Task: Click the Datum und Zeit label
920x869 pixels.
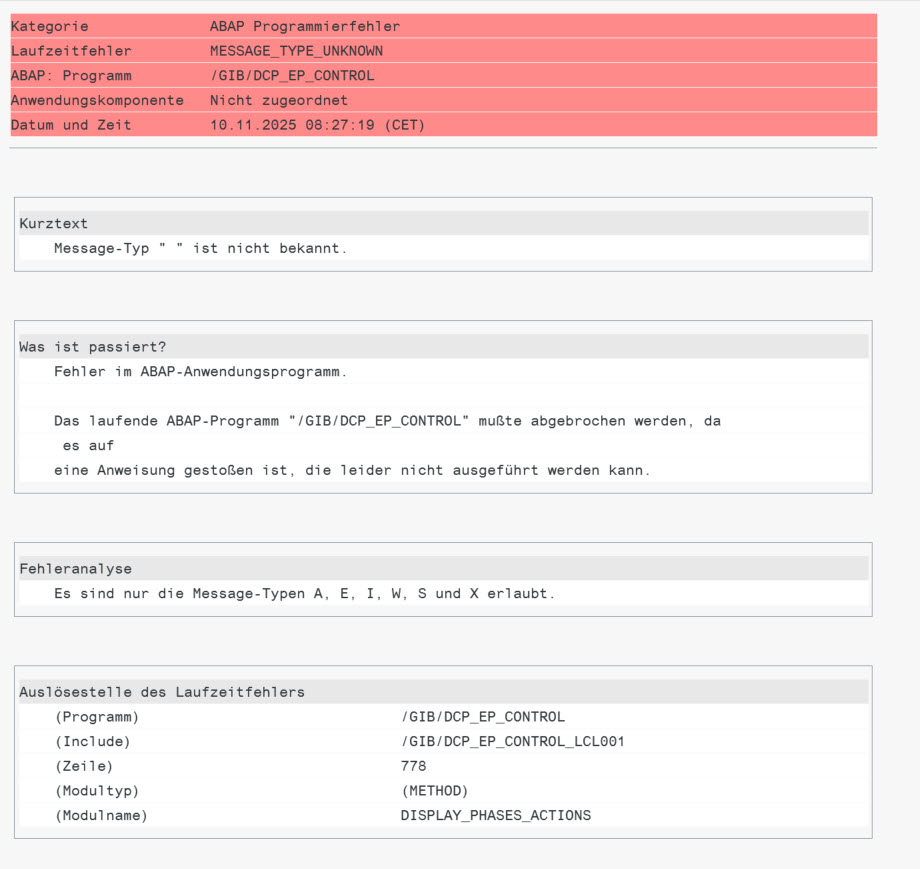Action: pyautogui.click(x=70, y=125)
